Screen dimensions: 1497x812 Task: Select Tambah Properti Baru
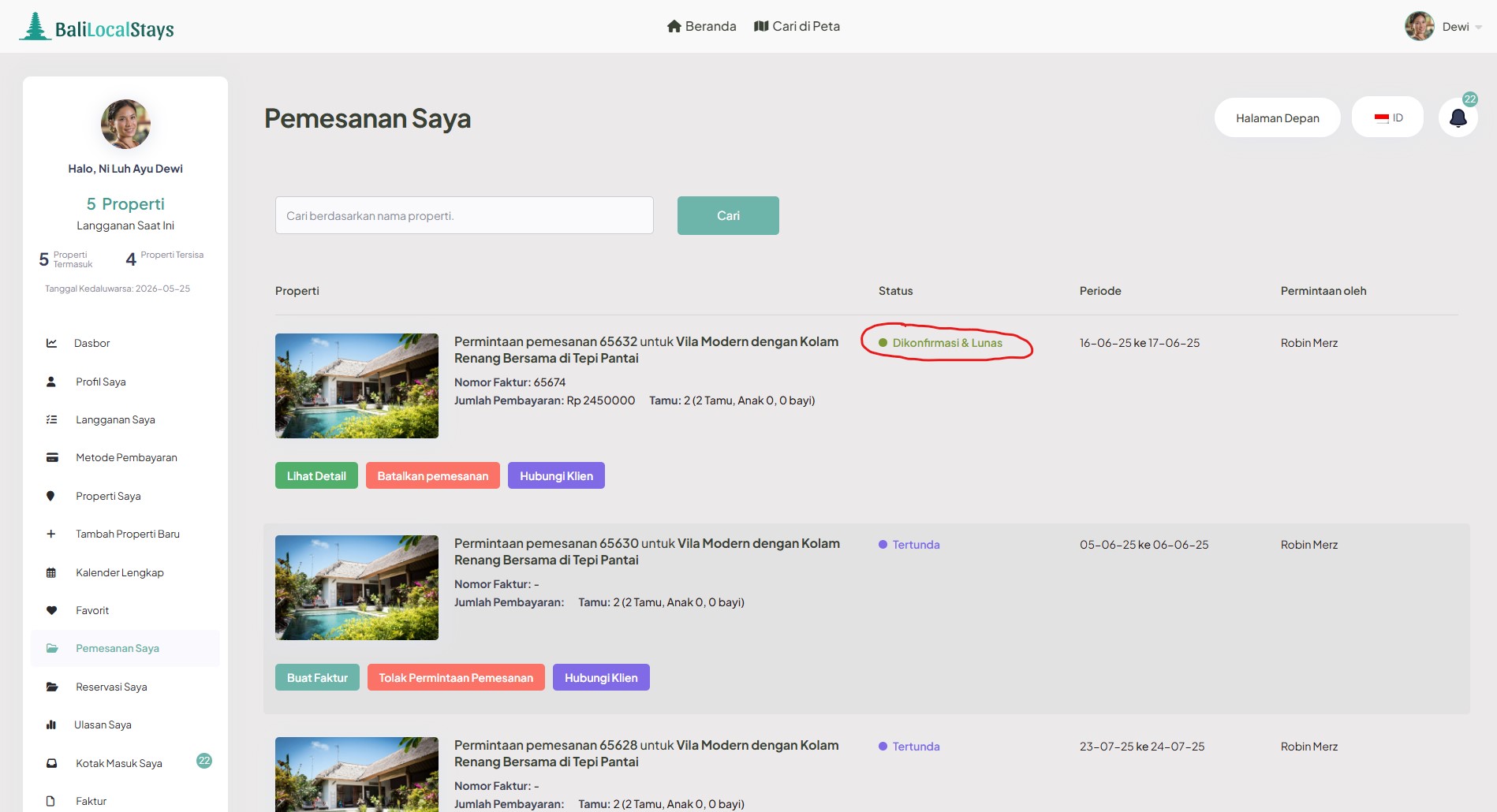pos(128,534)
